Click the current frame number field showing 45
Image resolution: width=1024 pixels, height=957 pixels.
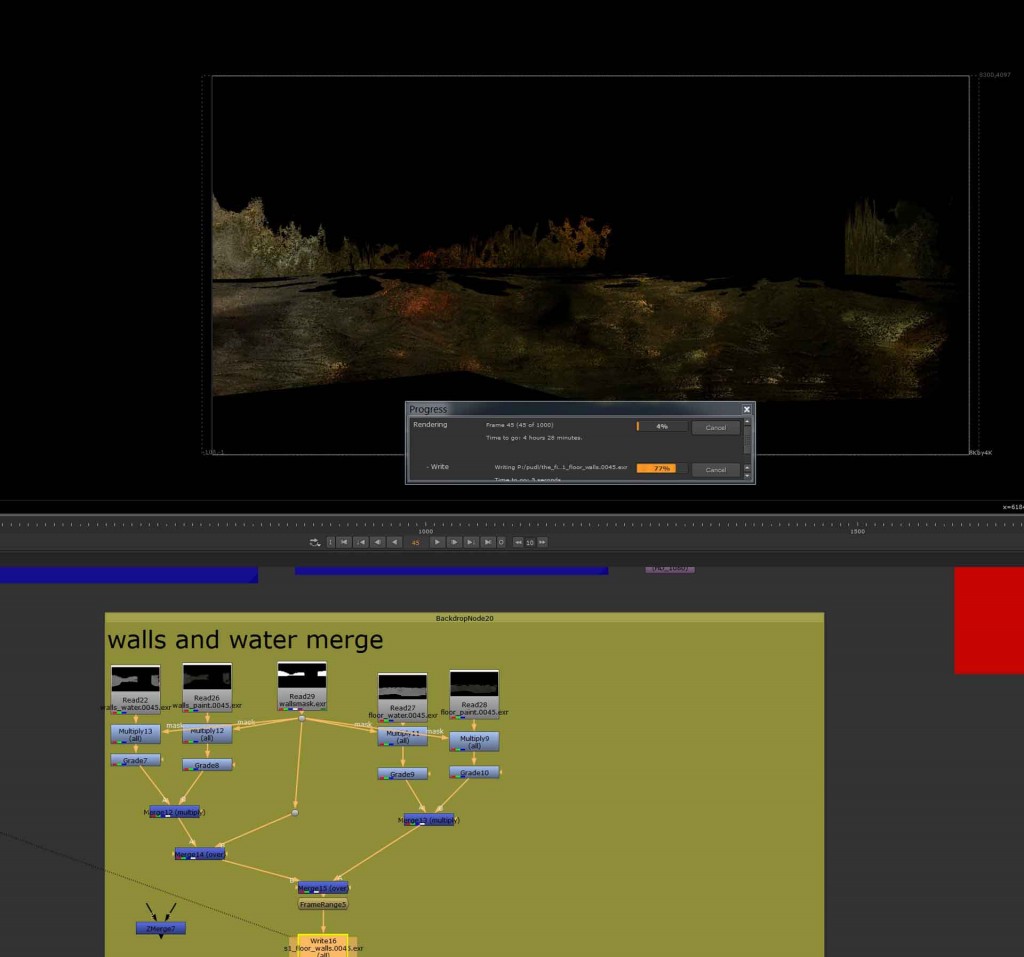click(415, 542)
